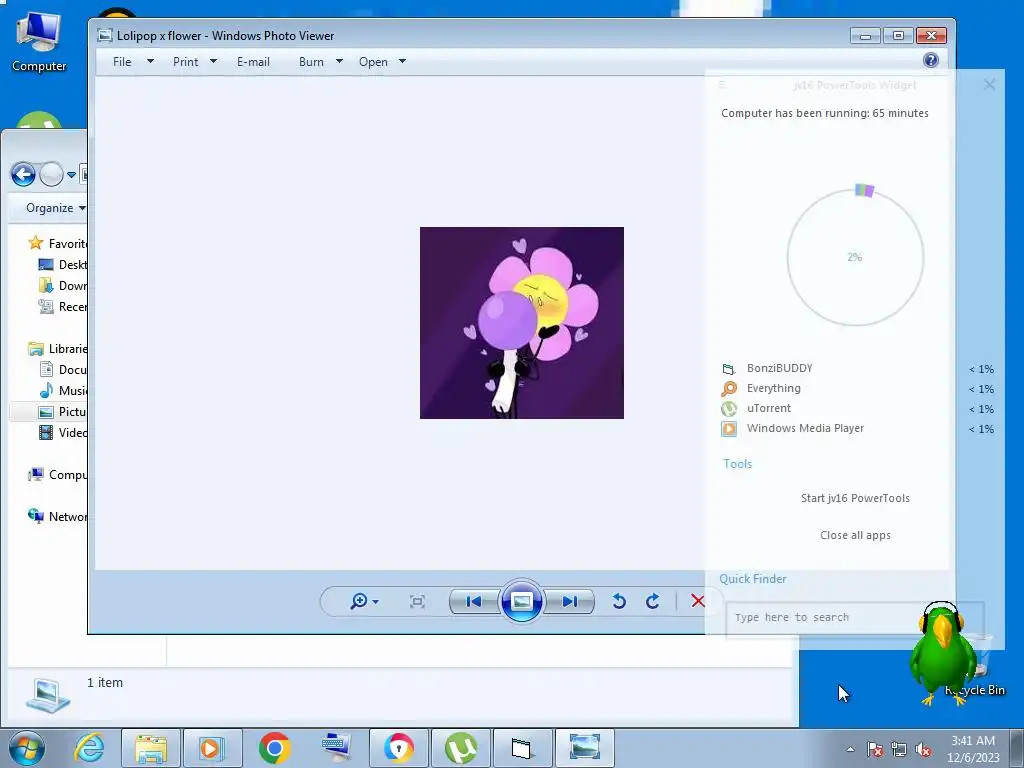Open the jv16 widget hamburger menu
This screenshot has width=1024, height=768.
(x=722, y=85)
